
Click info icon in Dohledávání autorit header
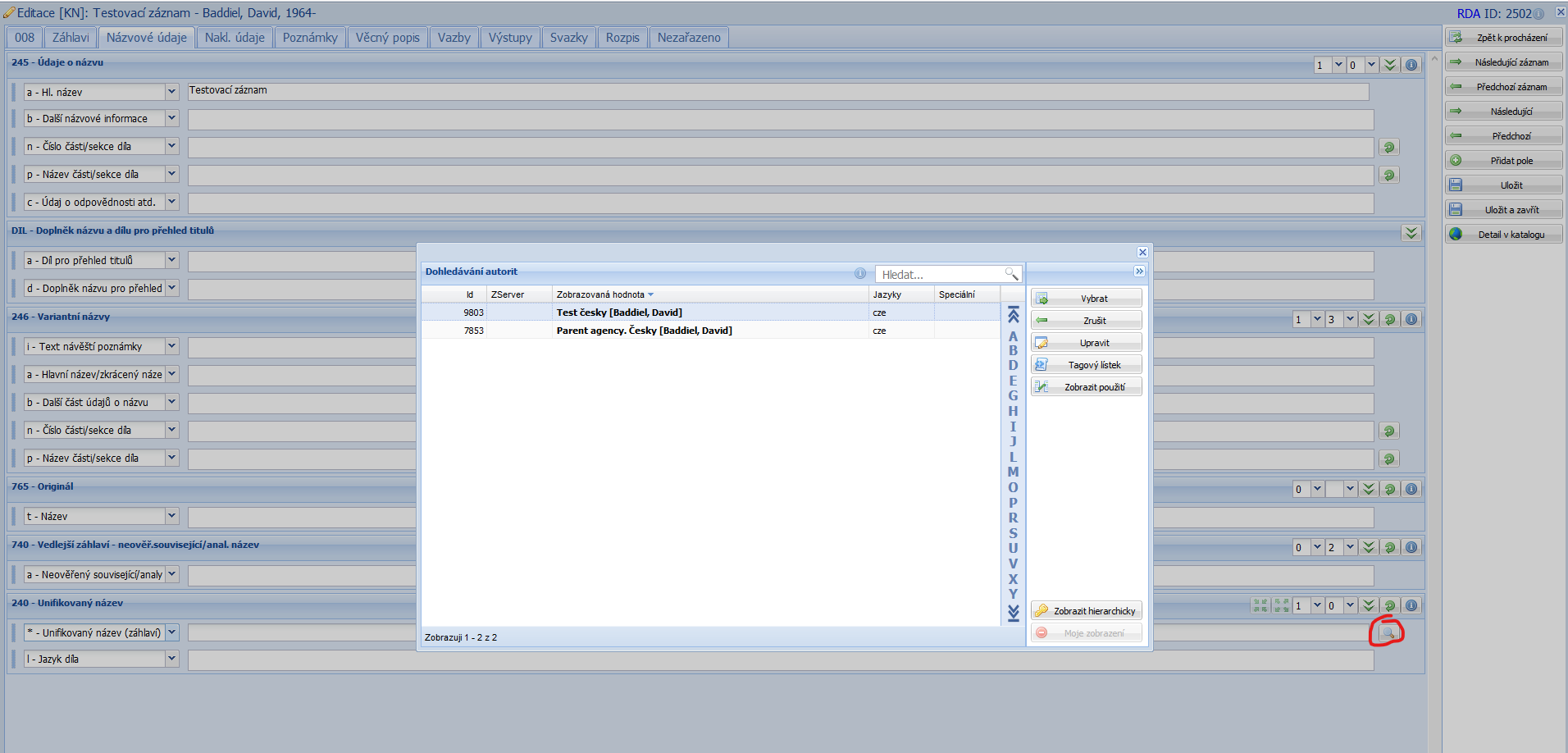859,273
